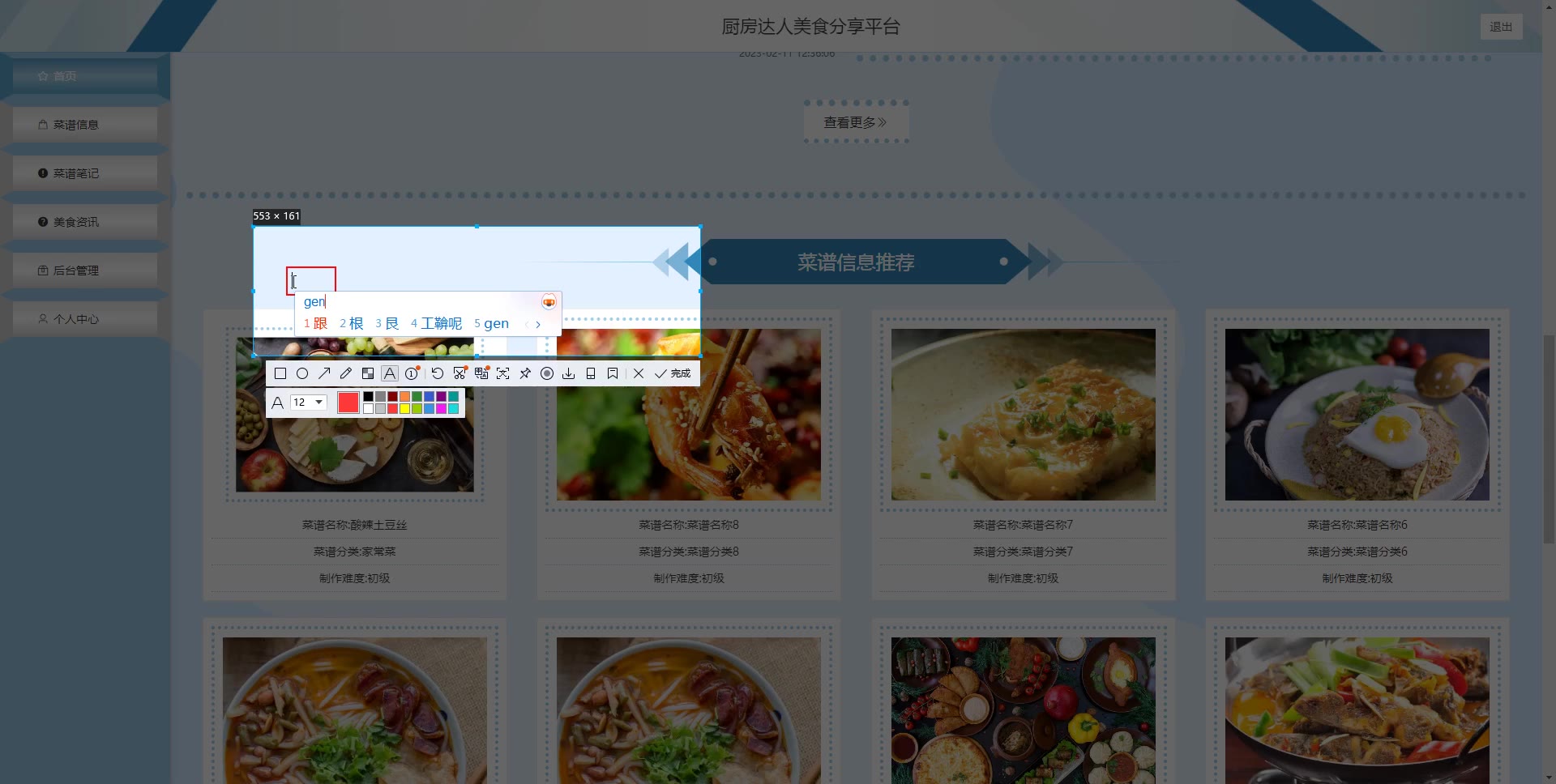Open the 首页 sidebar menu

pyautogui.click(x=85, y=76)
